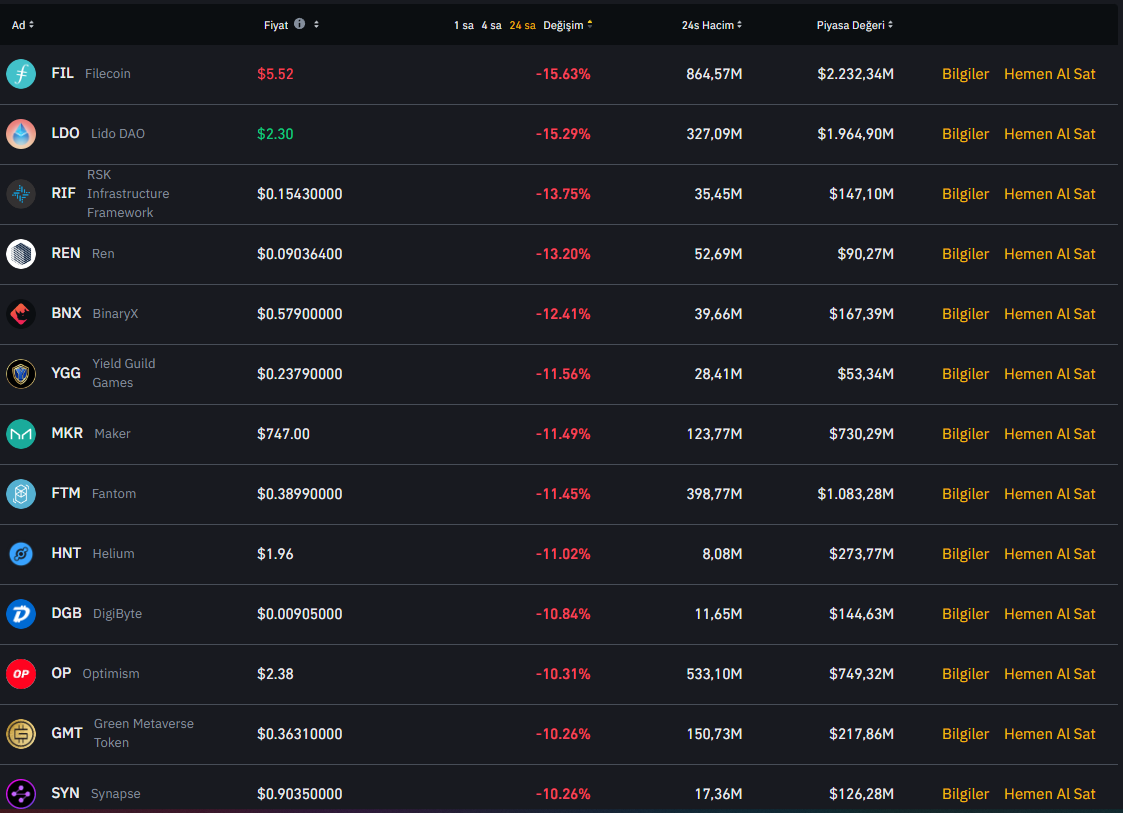Switch to the 1 sa timeframe
This screenshot has height=813, width=1123.
[x=463, y=25]
